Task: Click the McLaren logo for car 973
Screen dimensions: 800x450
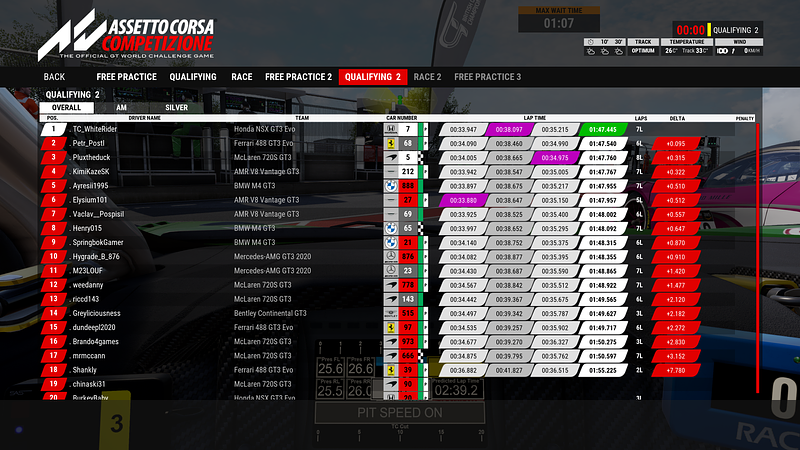Action: (390, 342)
